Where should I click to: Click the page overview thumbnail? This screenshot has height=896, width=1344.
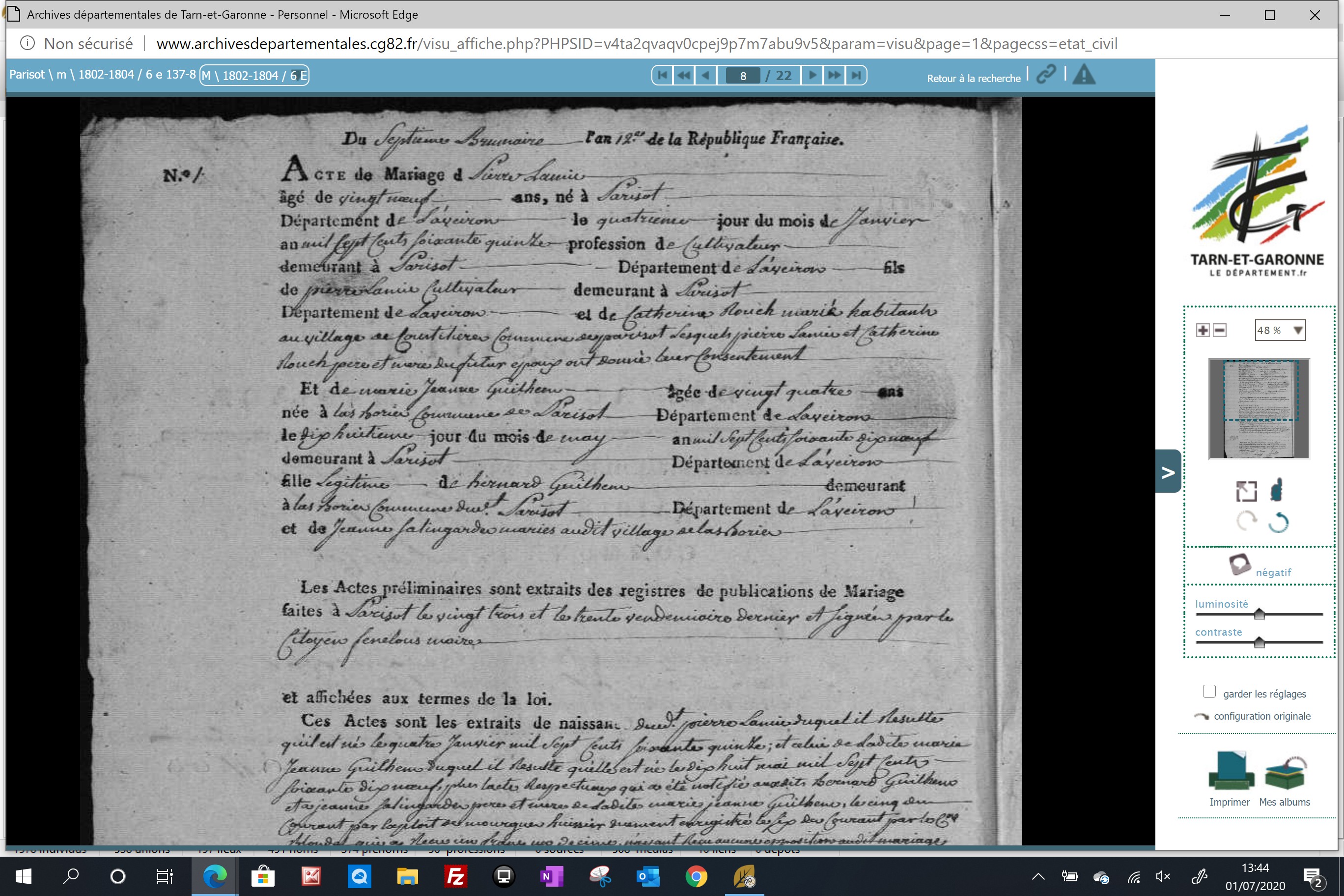1259,409
